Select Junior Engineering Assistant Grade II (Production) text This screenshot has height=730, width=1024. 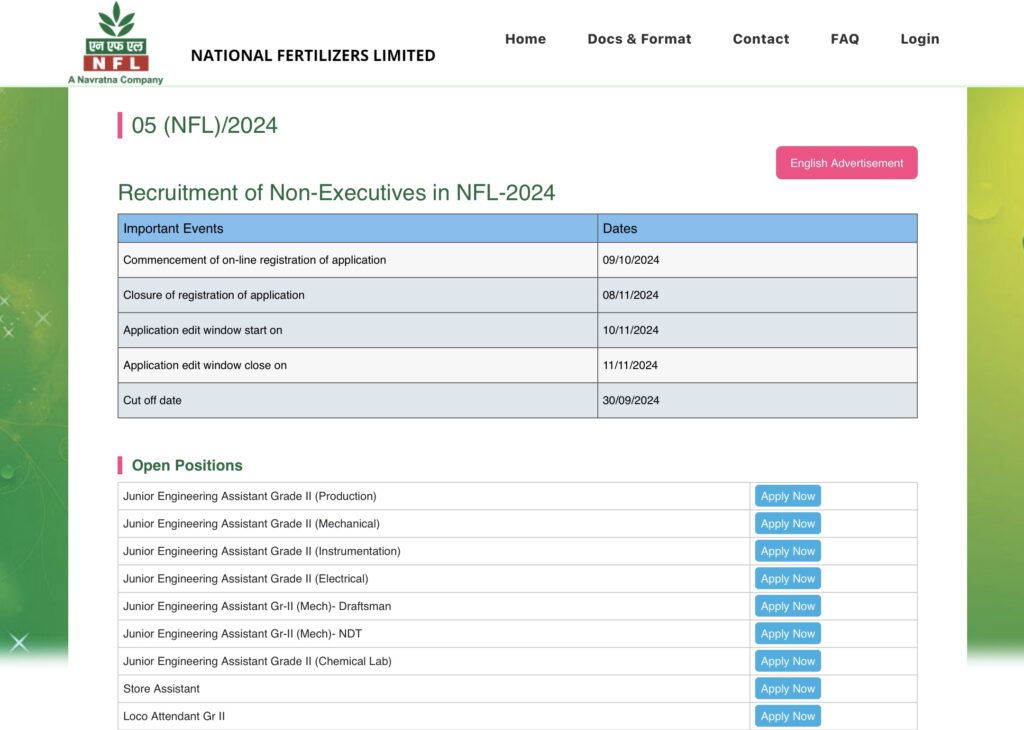tap(249, 496)
